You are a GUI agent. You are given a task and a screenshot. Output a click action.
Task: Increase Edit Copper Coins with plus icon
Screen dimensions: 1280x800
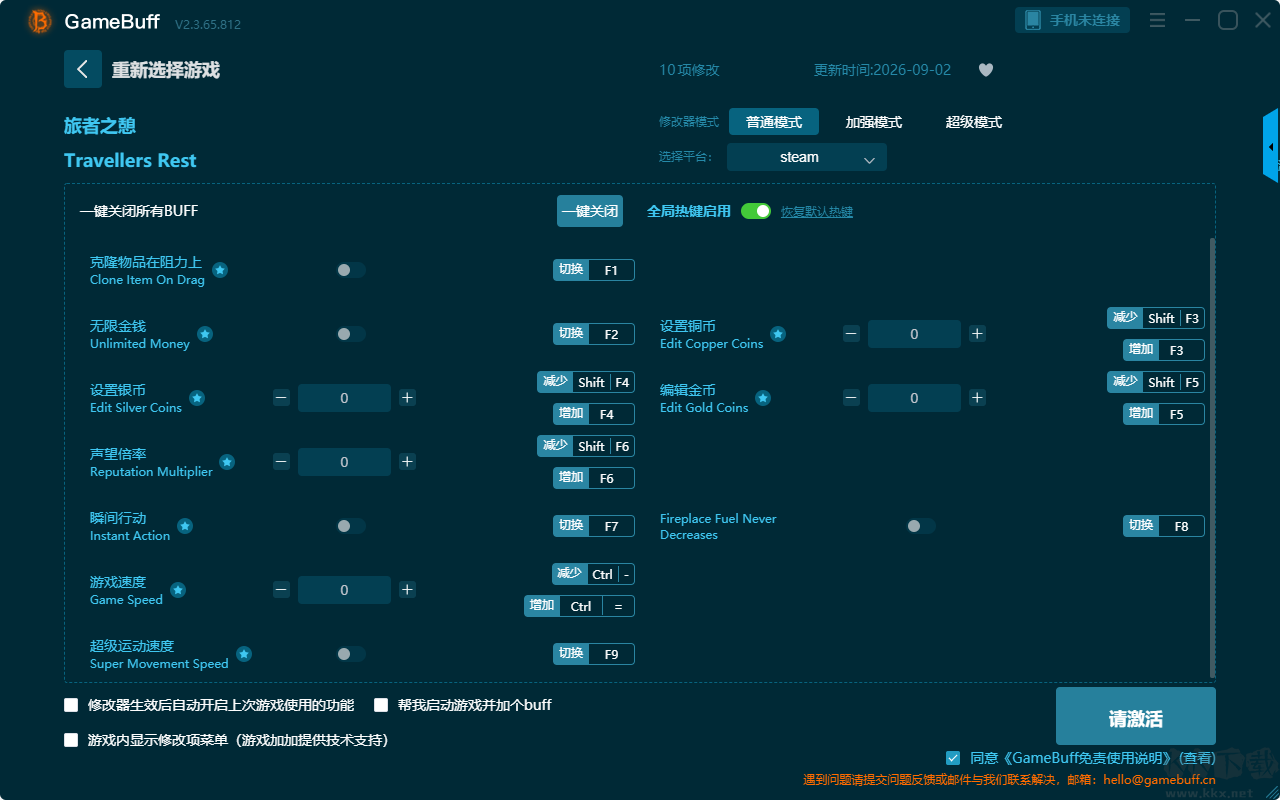[977, 334]
